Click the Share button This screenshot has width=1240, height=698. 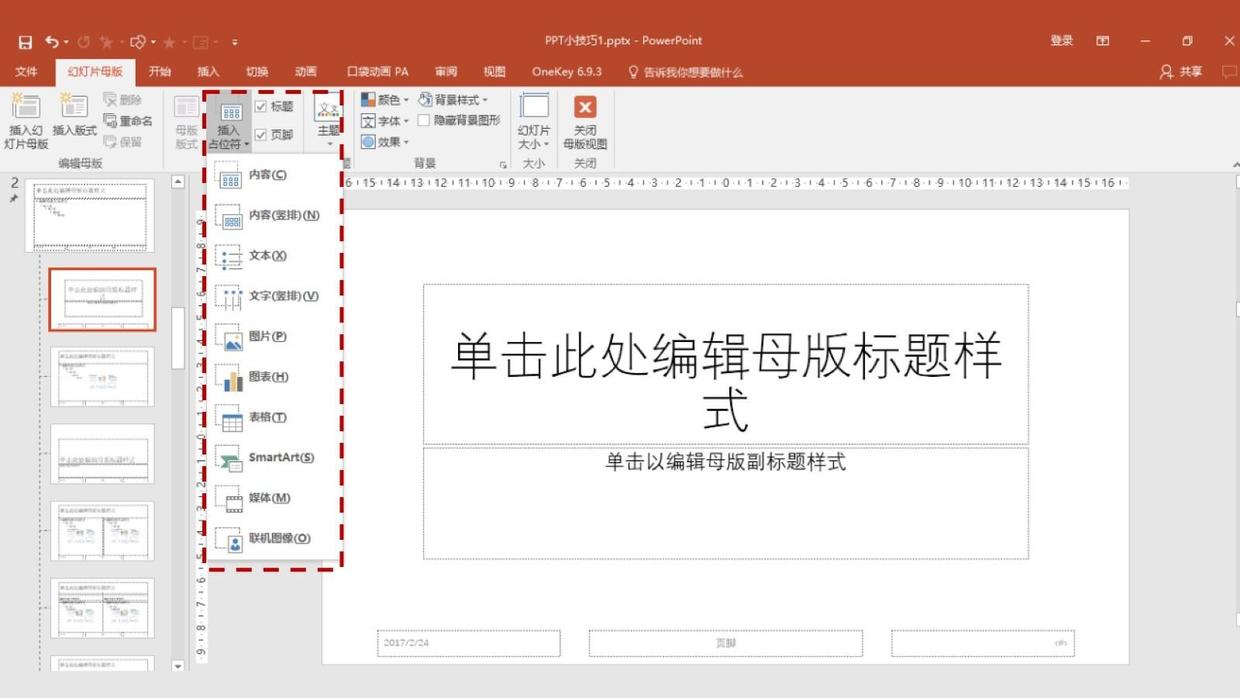(x=1181, y=72)
